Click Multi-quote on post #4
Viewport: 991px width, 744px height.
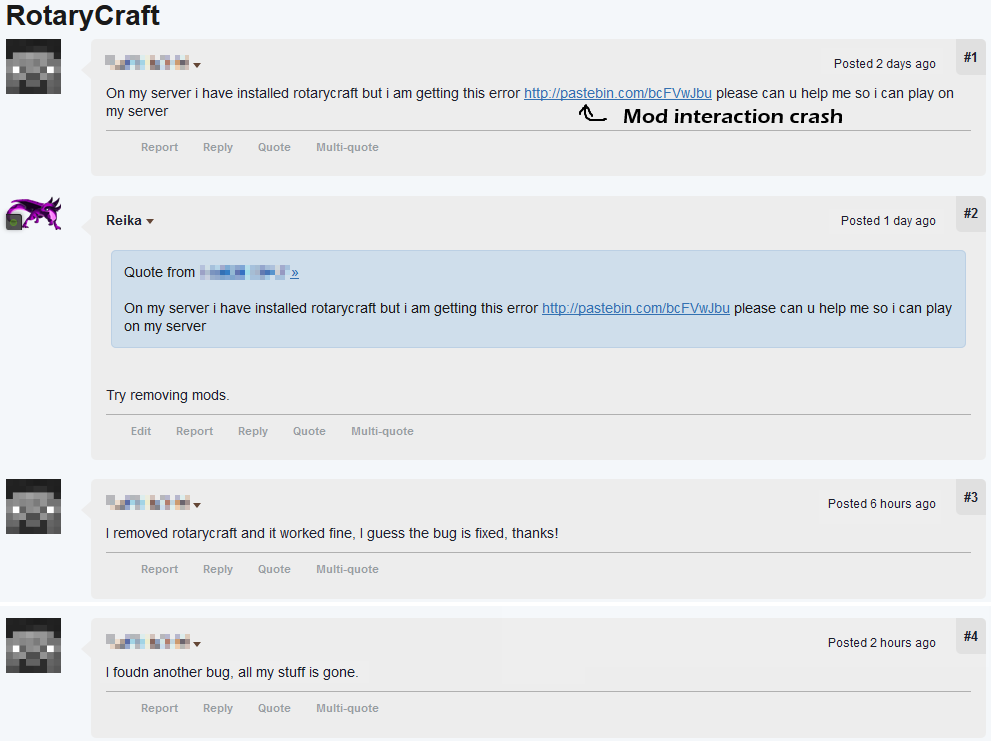tap(348, 708)
